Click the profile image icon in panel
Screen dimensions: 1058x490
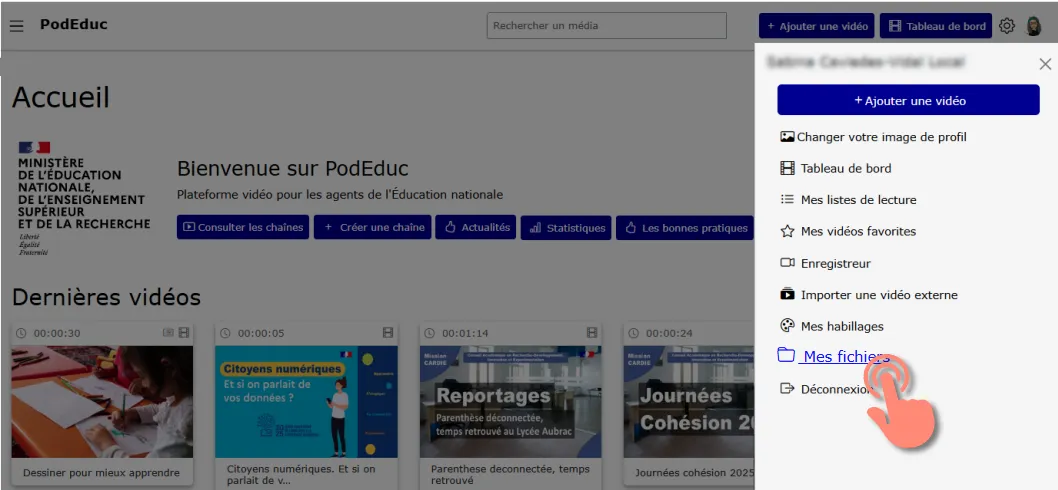[787, 136]
